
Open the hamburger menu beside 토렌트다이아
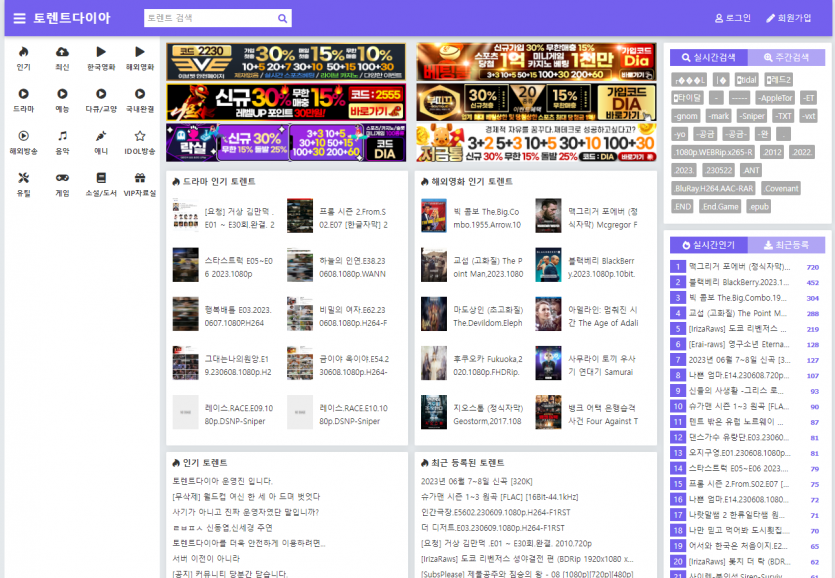tap(19, 18)
